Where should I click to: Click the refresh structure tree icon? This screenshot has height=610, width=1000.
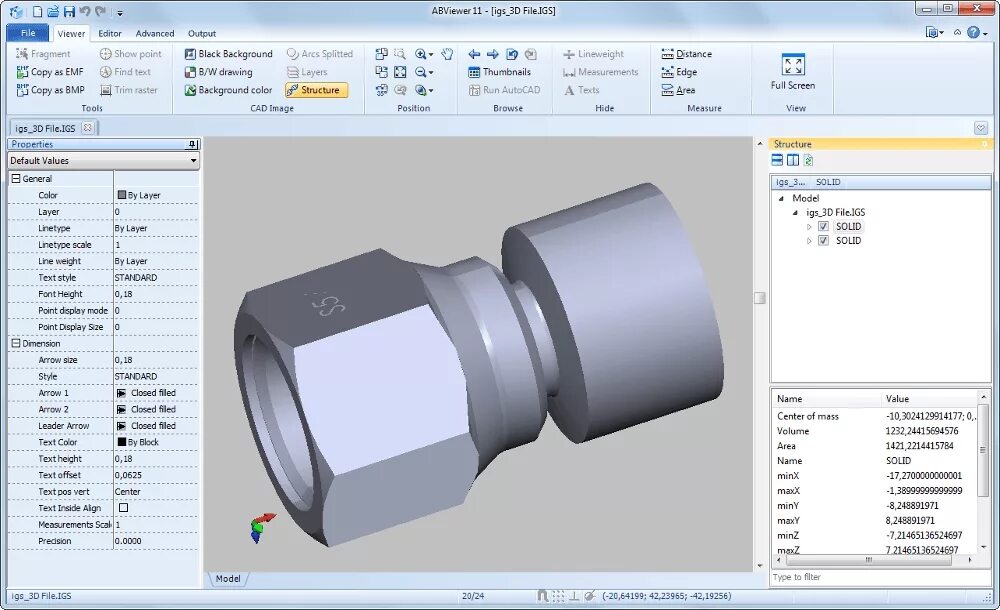[808, 160]
